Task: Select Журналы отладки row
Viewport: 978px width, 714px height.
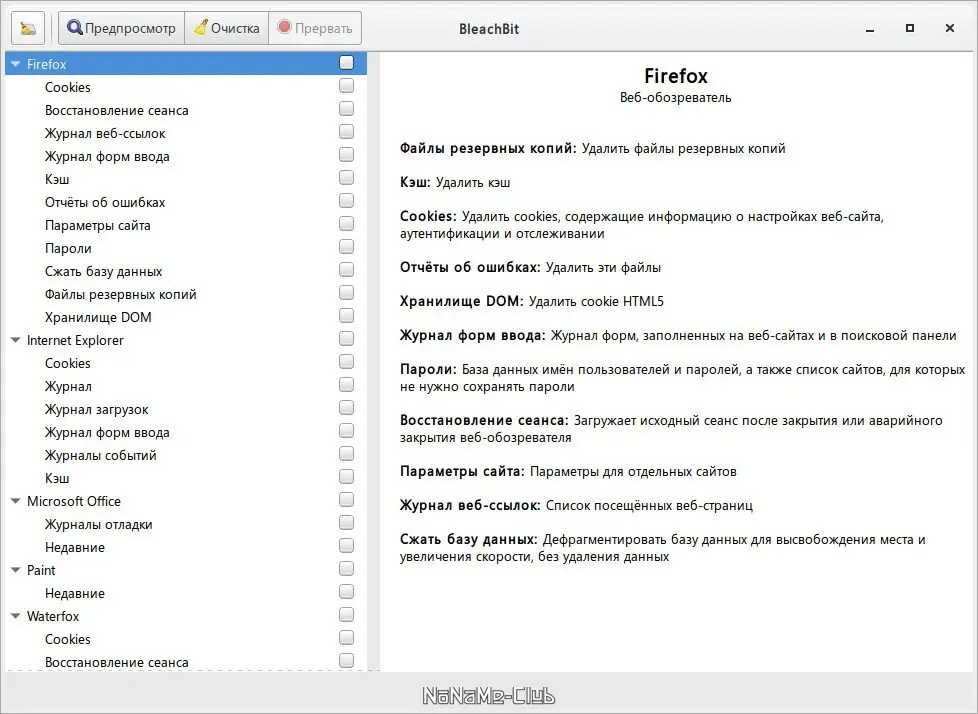Action: pyautogui.click(x=186, y=524)
